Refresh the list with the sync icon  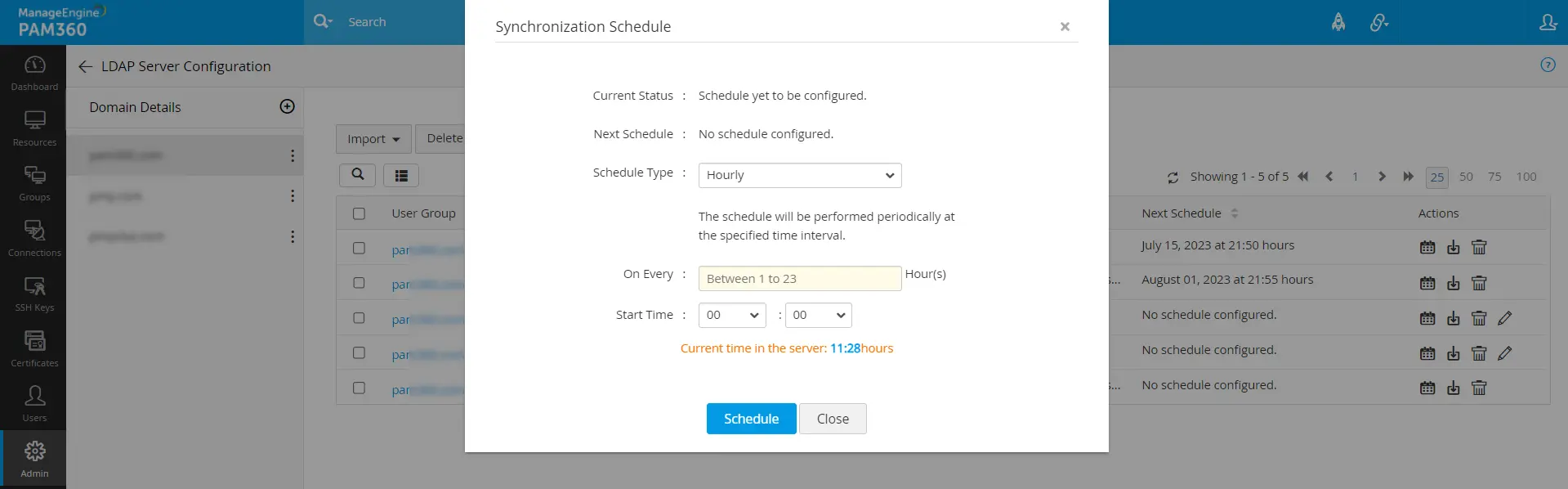tap(1173, 177)
